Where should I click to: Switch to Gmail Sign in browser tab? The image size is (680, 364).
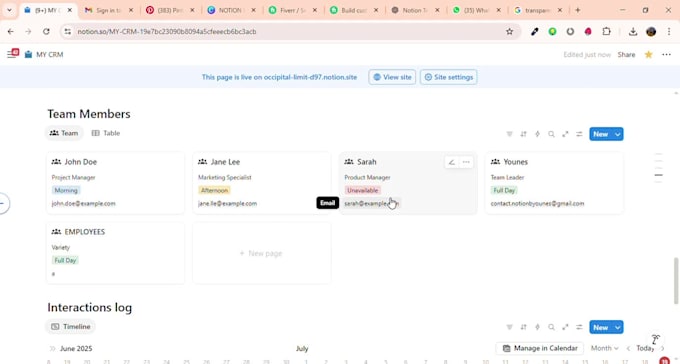pyautogui.click(x=109, y=10)
